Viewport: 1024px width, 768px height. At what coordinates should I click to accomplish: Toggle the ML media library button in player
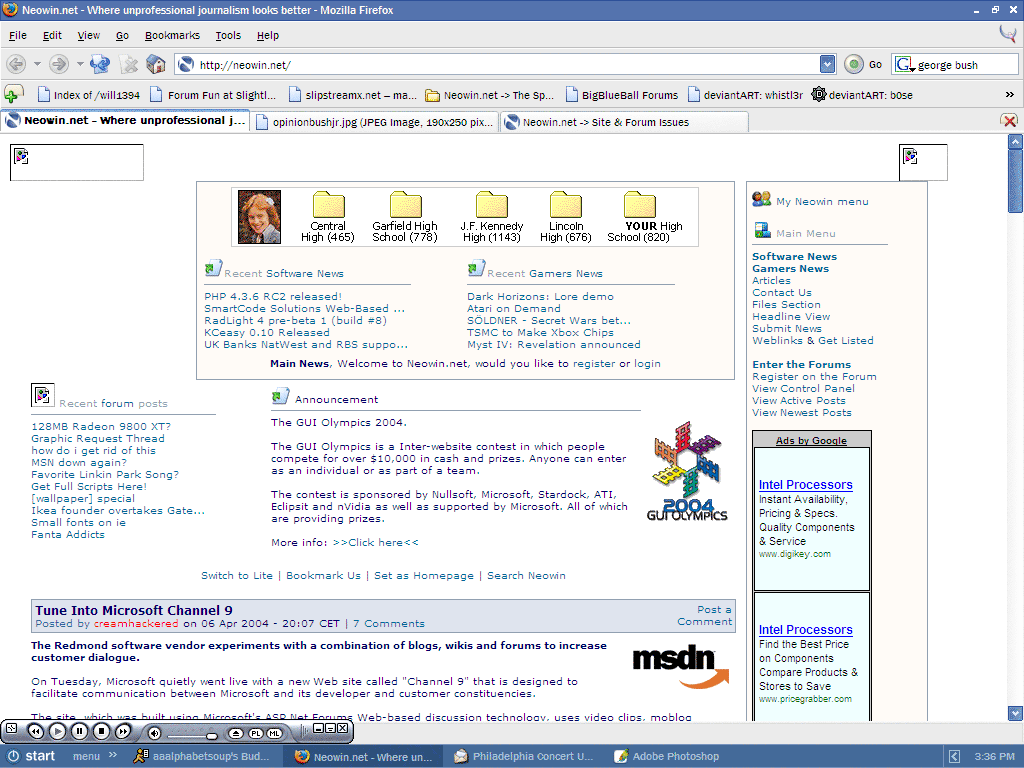[274, 733]
